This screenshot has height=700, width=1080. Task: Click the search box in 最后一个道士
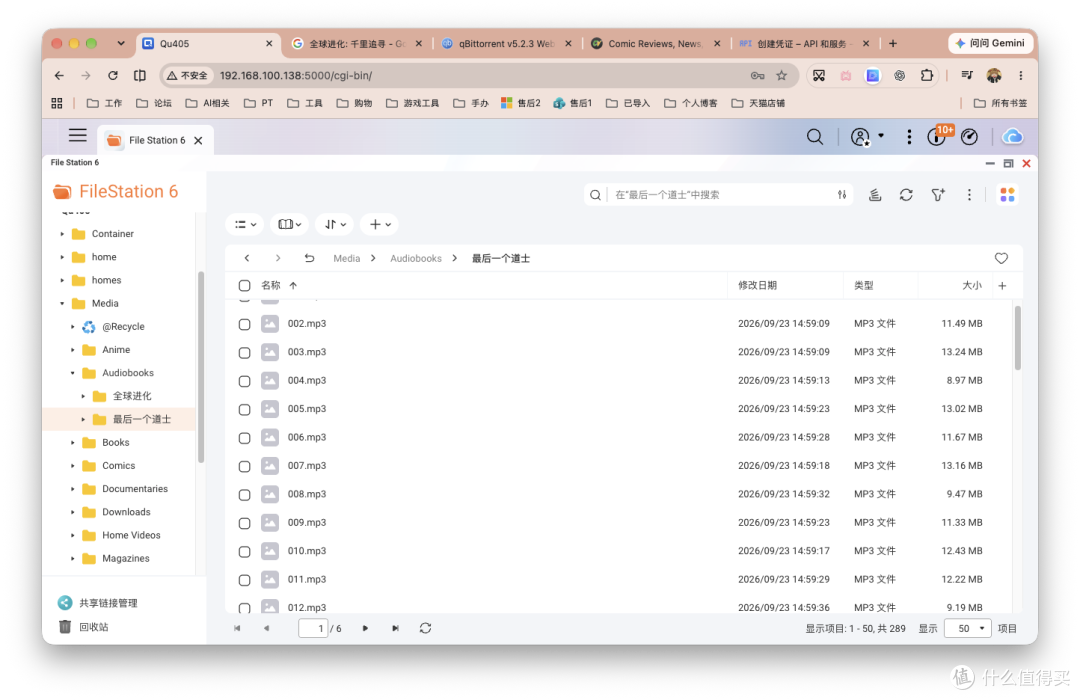[719, 195]
